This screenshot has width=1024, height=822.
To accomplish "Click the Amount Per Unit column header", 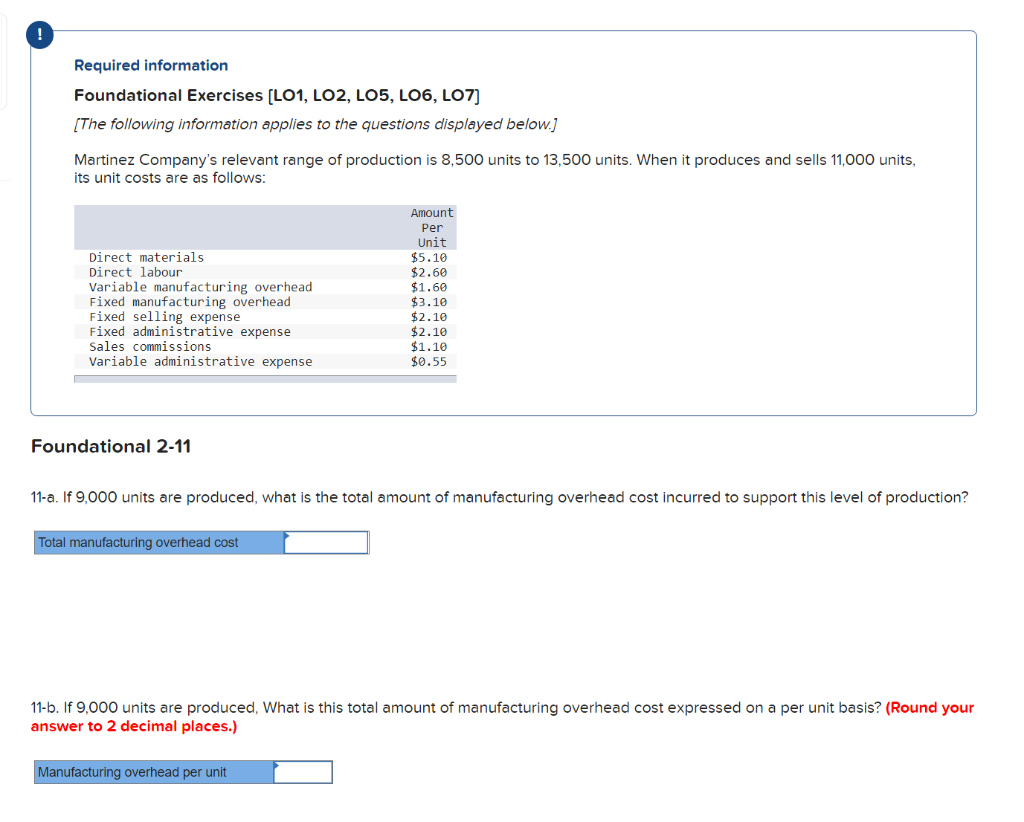I will [432, 227].
